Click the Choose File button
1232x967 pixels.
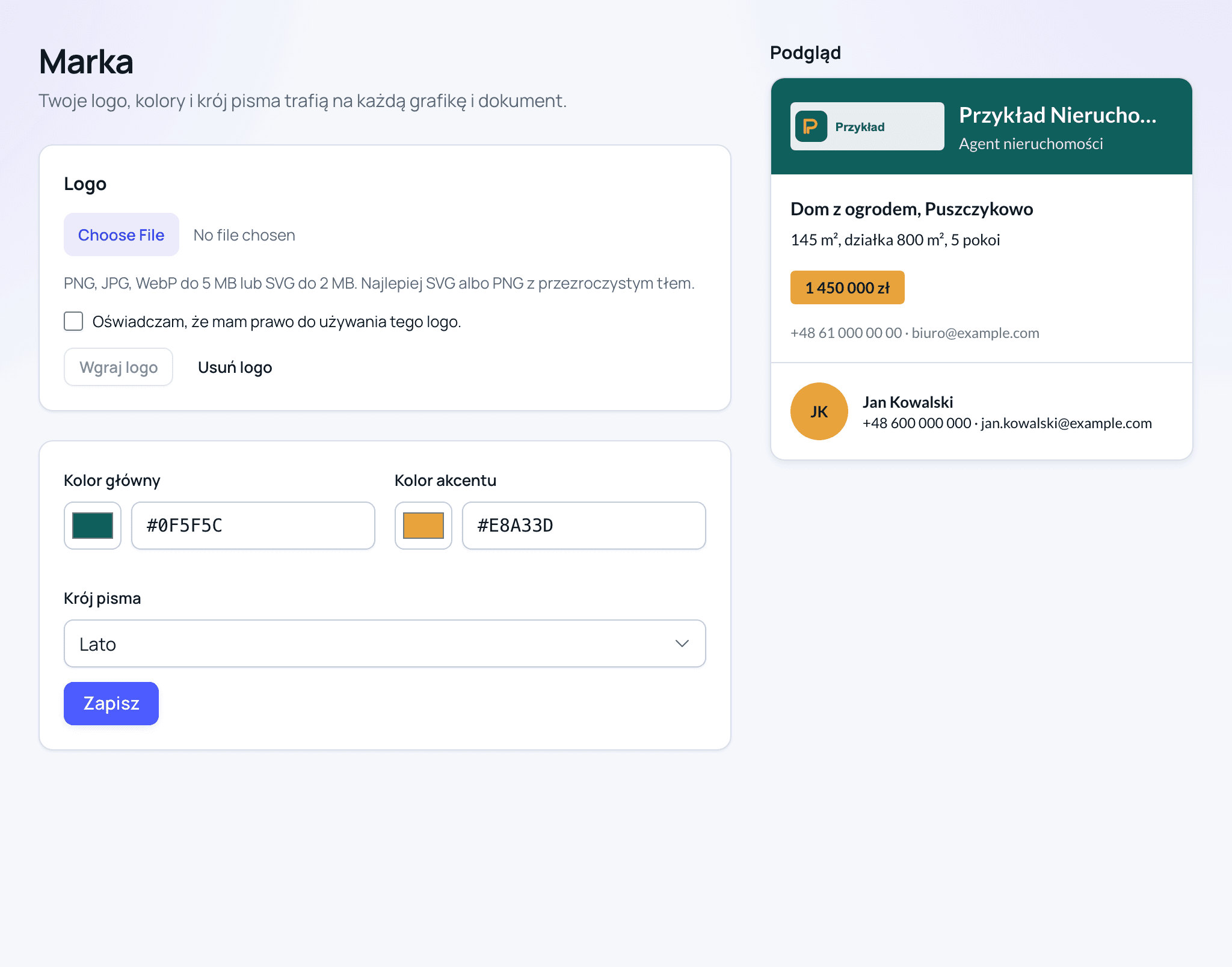(x=122, y=235)
